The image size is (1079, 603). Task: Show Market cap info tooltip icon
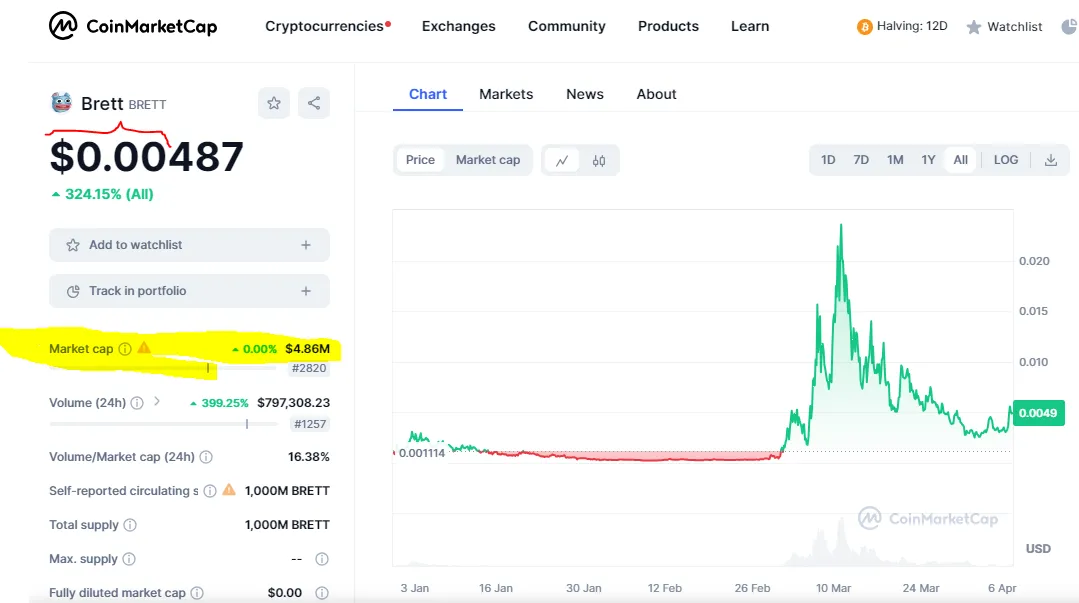[125, 349]
